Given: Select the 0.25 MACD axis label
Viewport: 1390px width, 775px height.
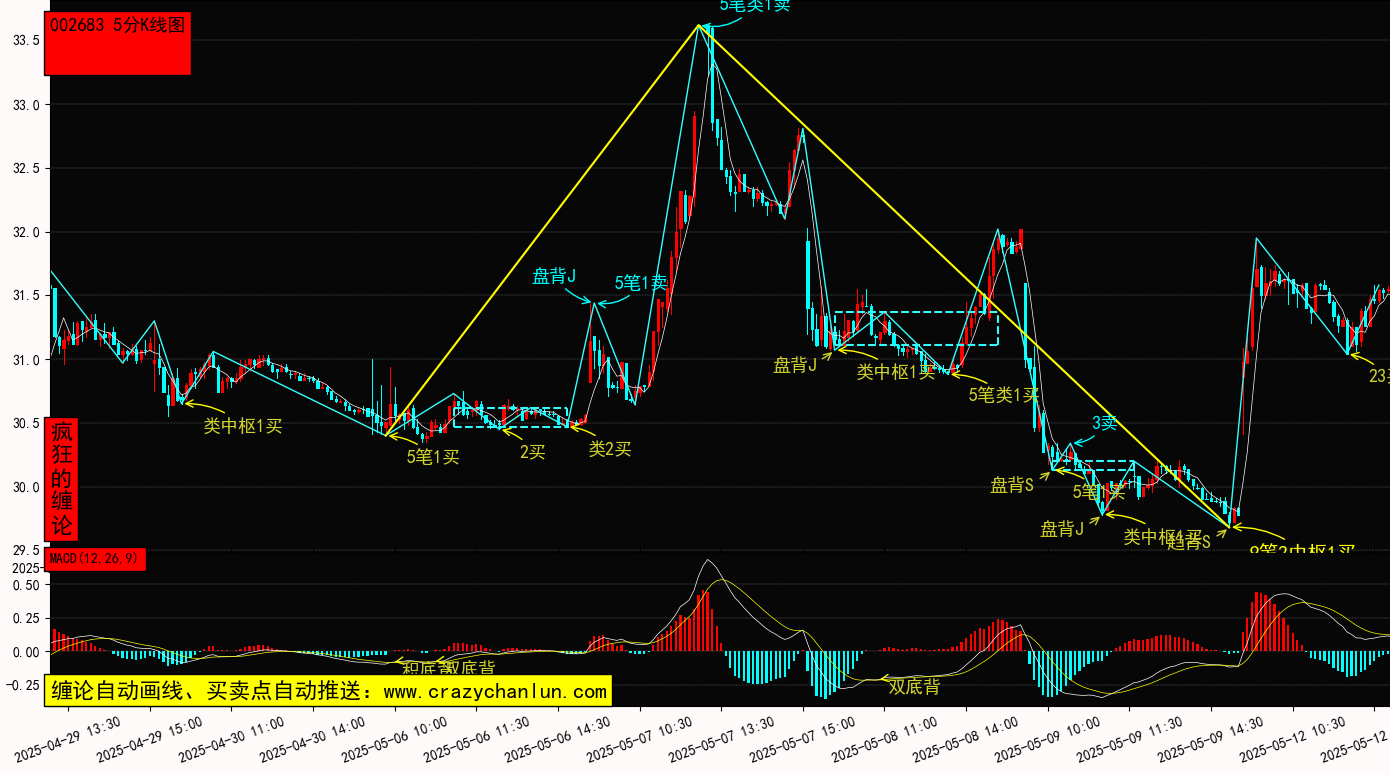Looking at the screenshot, I should click(26, 619).
